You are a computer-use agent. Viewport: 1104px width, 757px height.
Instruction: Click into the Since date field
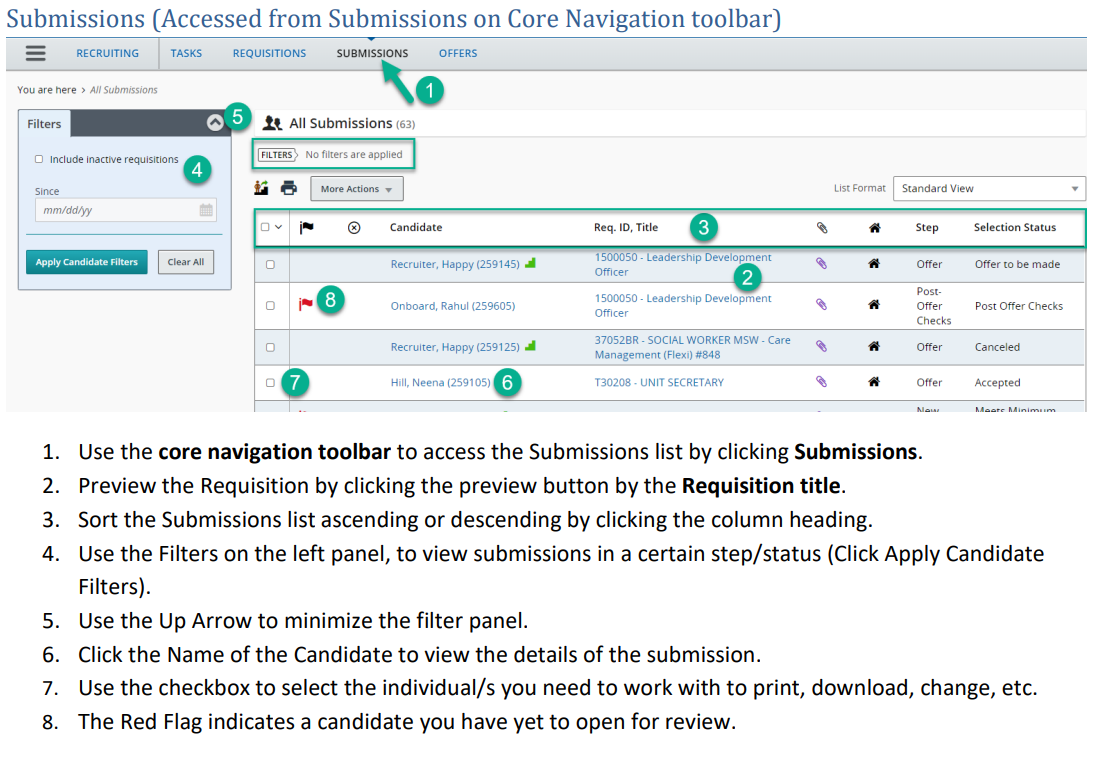coord(125,210)
